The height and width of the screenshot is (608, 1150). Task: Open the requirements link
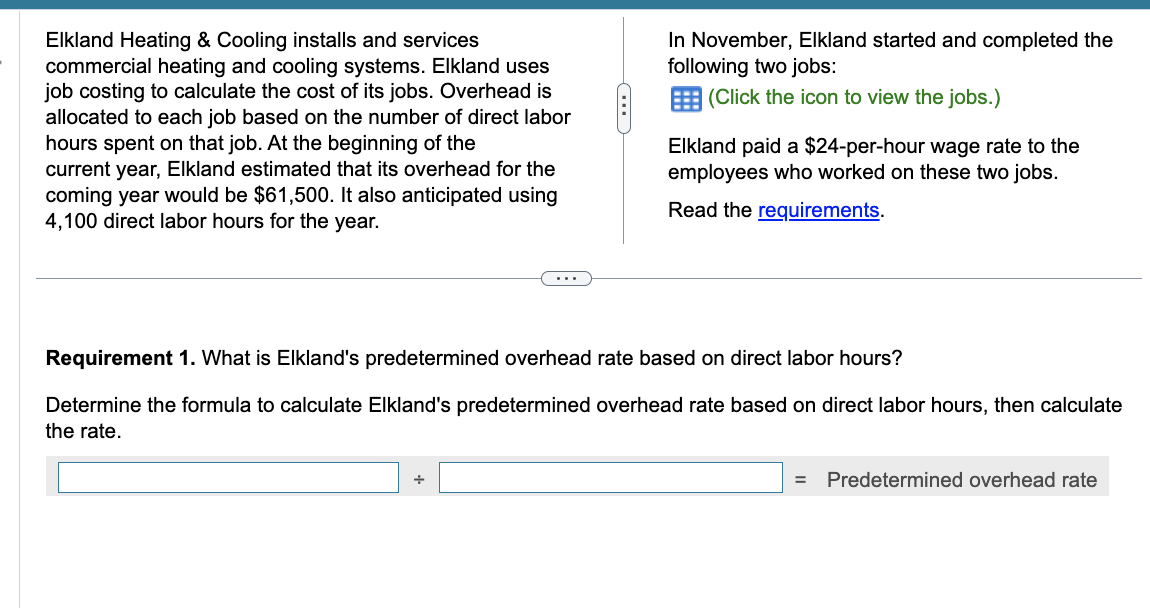coord(818,210)
